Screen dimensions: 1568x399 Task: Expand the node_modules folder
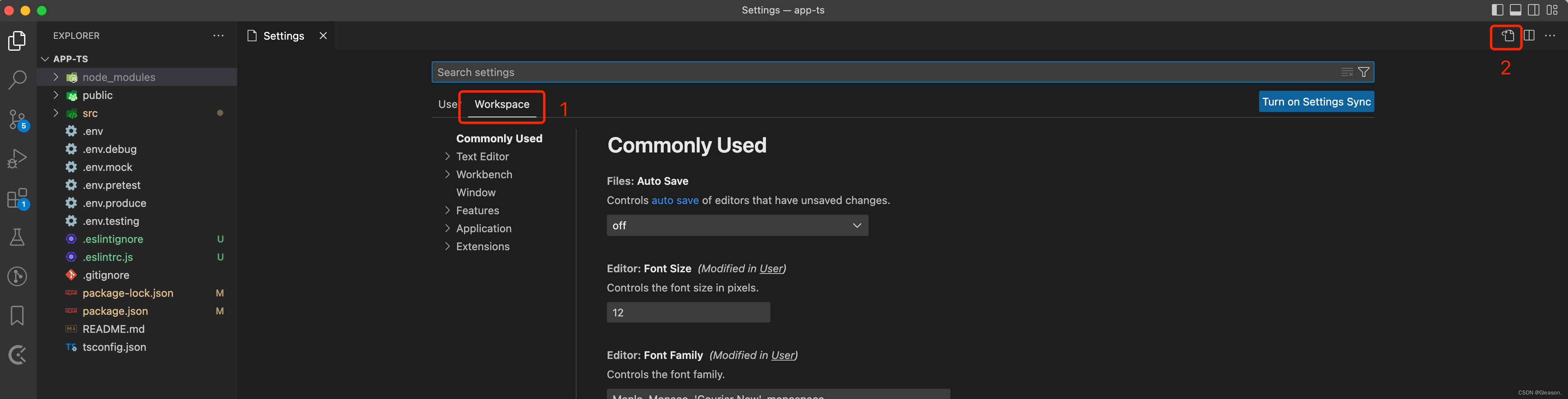click(x=55, y=76)
